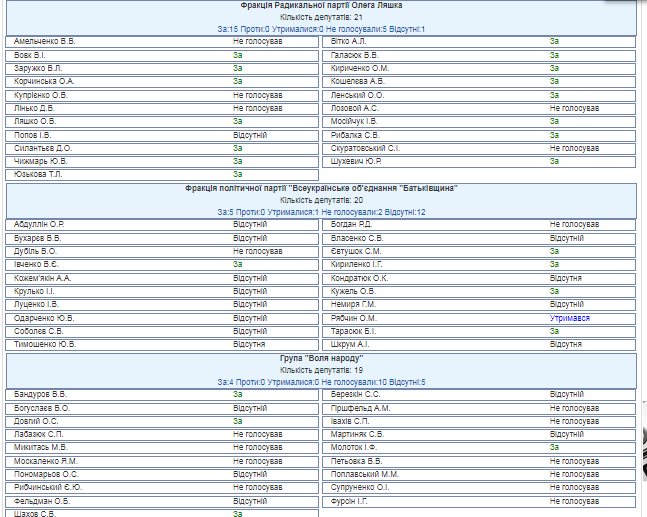The image size is (647, 517).
Task: Click the Утримався status for Рябчин О.М.
Action: click(x=569, y=319)
